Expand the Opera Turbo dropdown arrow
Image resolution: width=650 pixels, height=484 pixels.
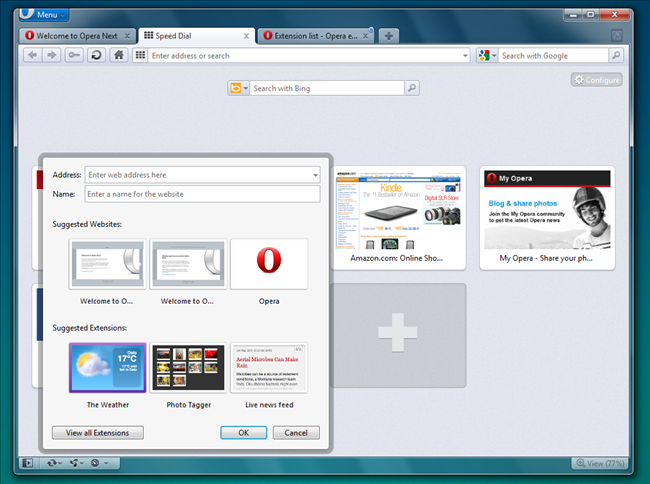tap(106, 463)
